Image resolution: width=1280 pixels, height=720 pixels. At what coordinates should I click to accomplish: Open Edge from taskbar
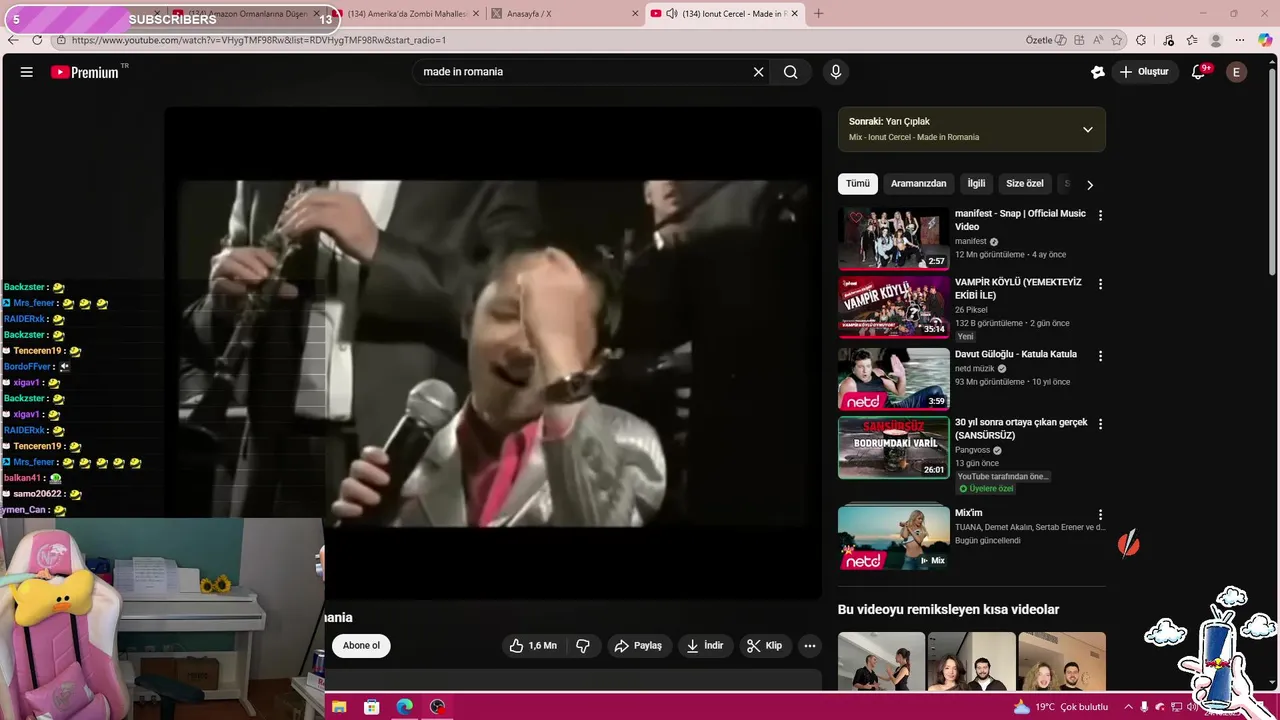click(x=404, y=707)
